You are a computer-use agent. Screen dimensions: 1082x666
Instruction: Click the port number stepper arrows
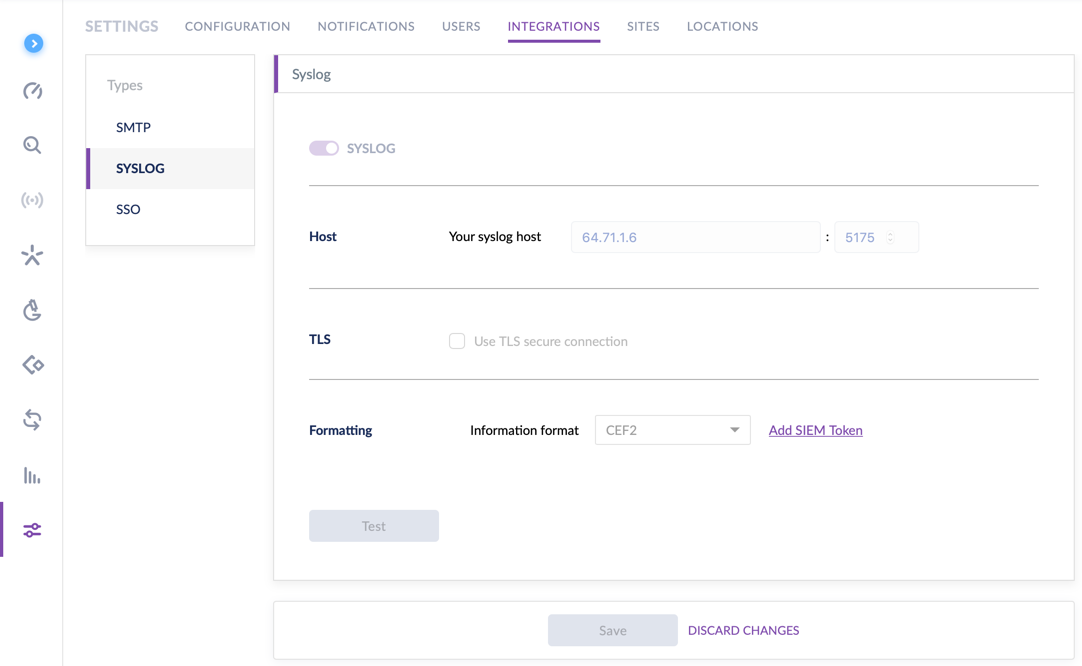point(890,237)
